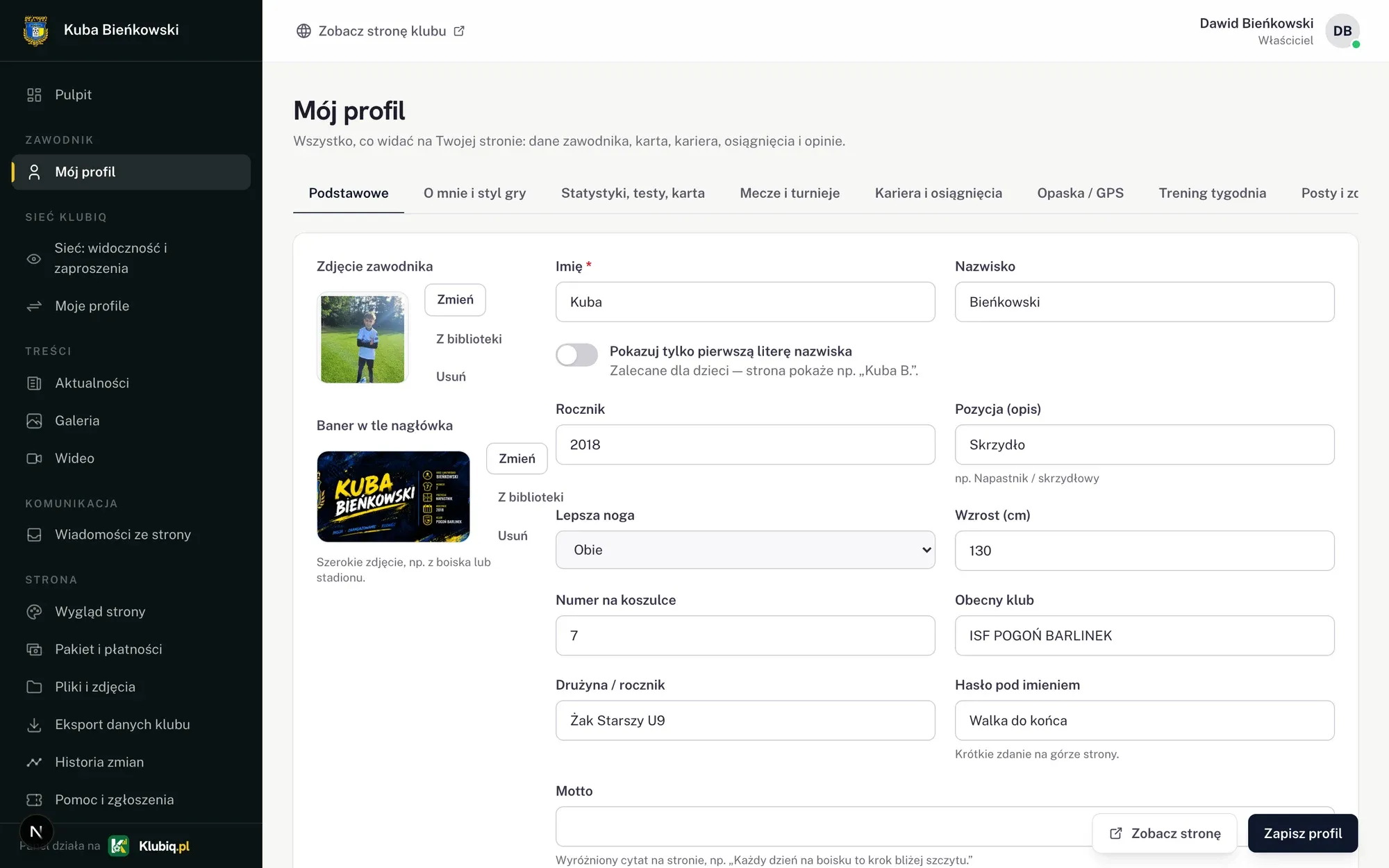Click the Historia zmian chart icon

[34, 762]
